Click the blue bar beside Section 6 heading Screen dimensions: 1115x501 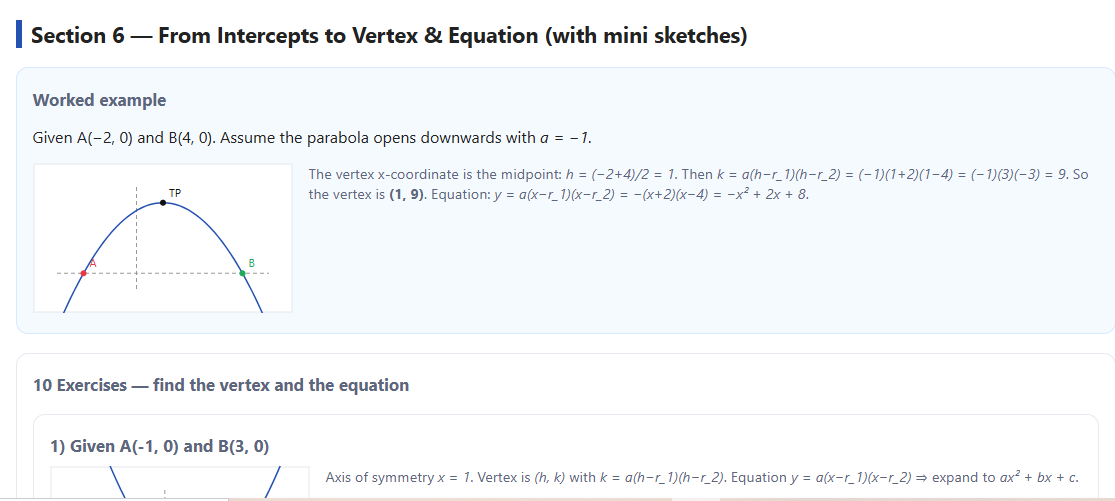tap(19, 36)
